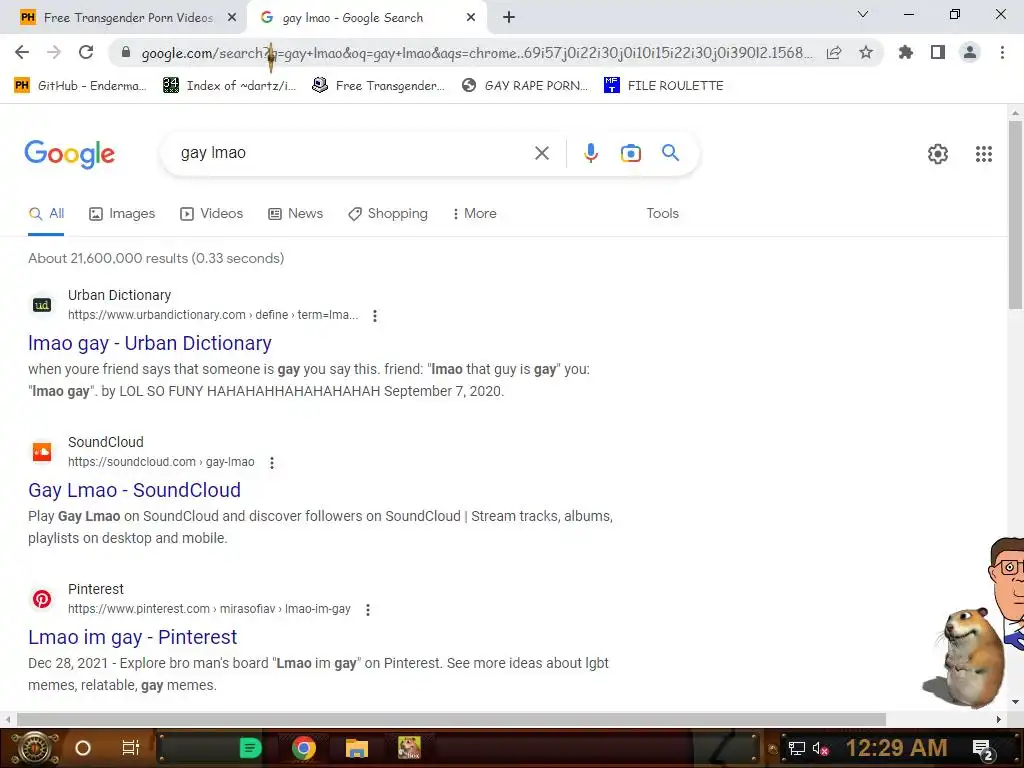
Task: Open the Index of ~dartz bookmark
Action: [229, 86]
